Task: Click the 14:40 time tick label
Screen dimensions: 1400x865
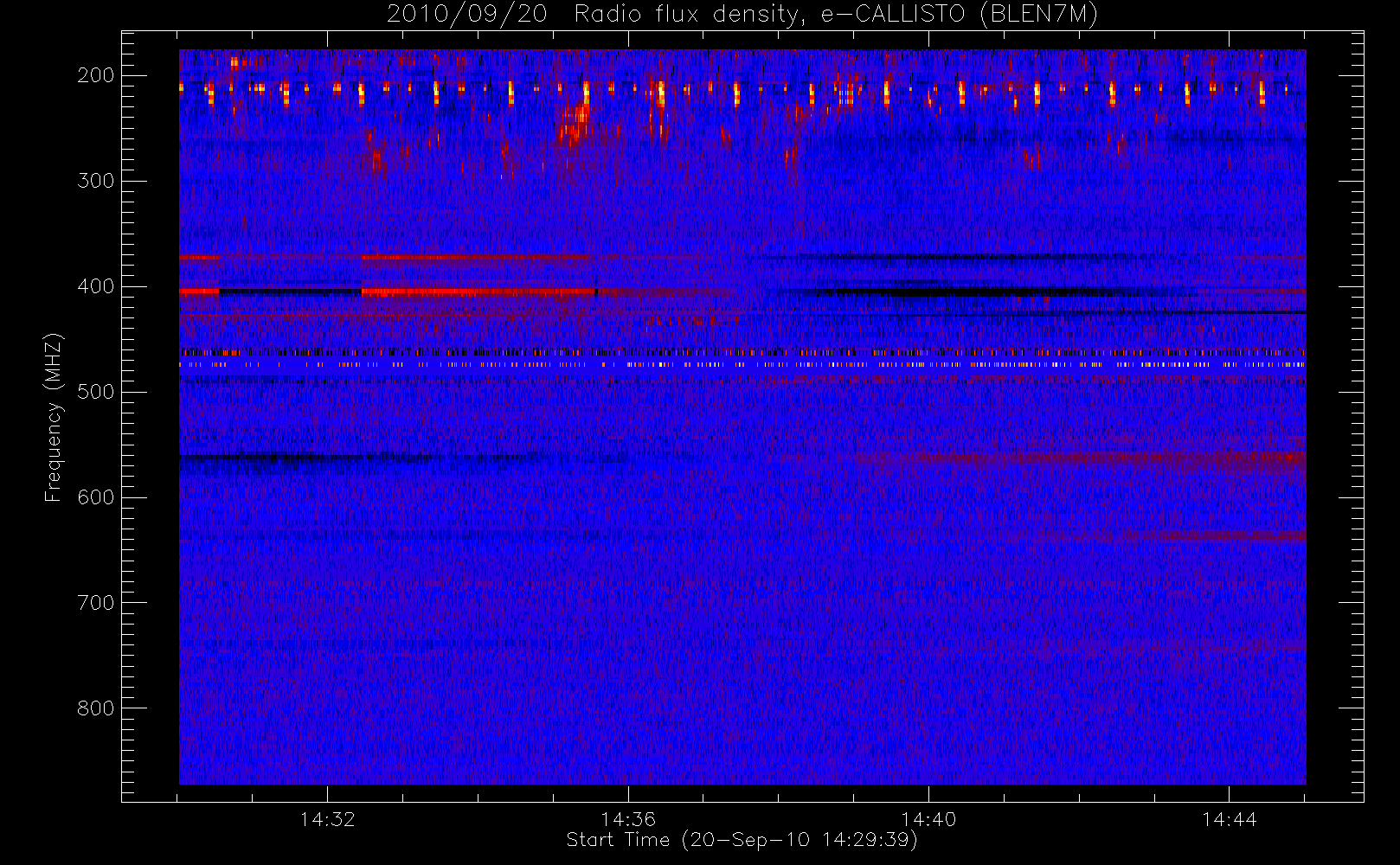Action: 928,819
